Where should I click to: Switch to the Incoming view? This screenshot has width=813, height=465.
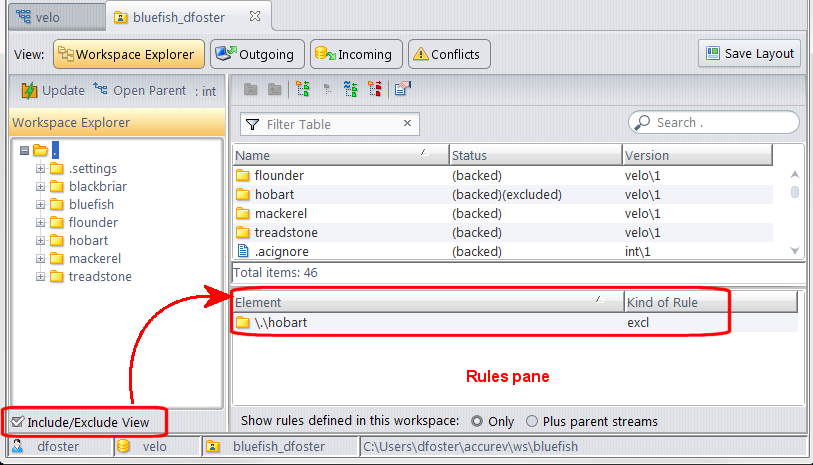click(356, 54)
